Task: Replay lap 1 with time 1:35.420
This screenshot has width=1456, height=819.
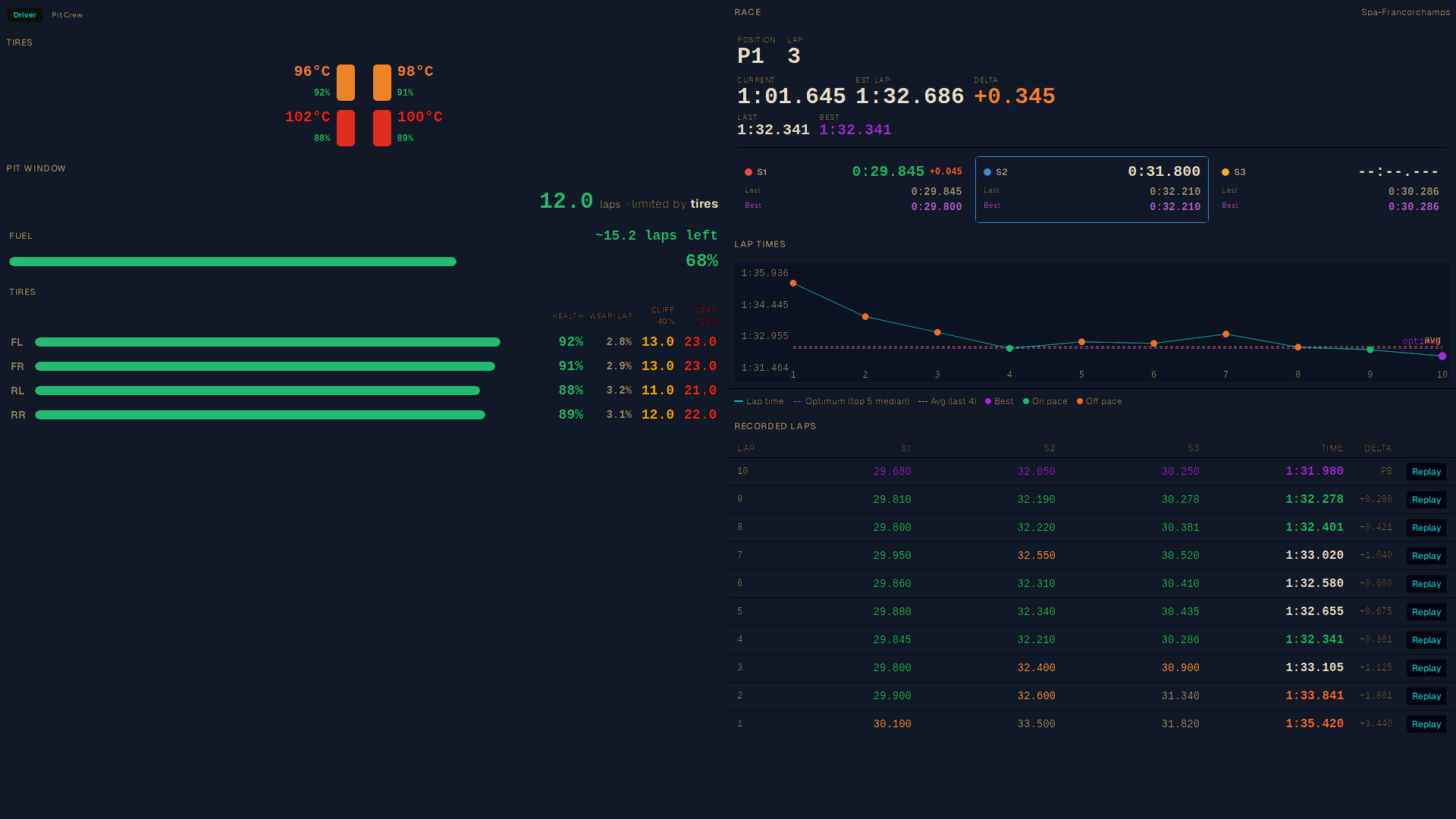Action: [1426, 724]
